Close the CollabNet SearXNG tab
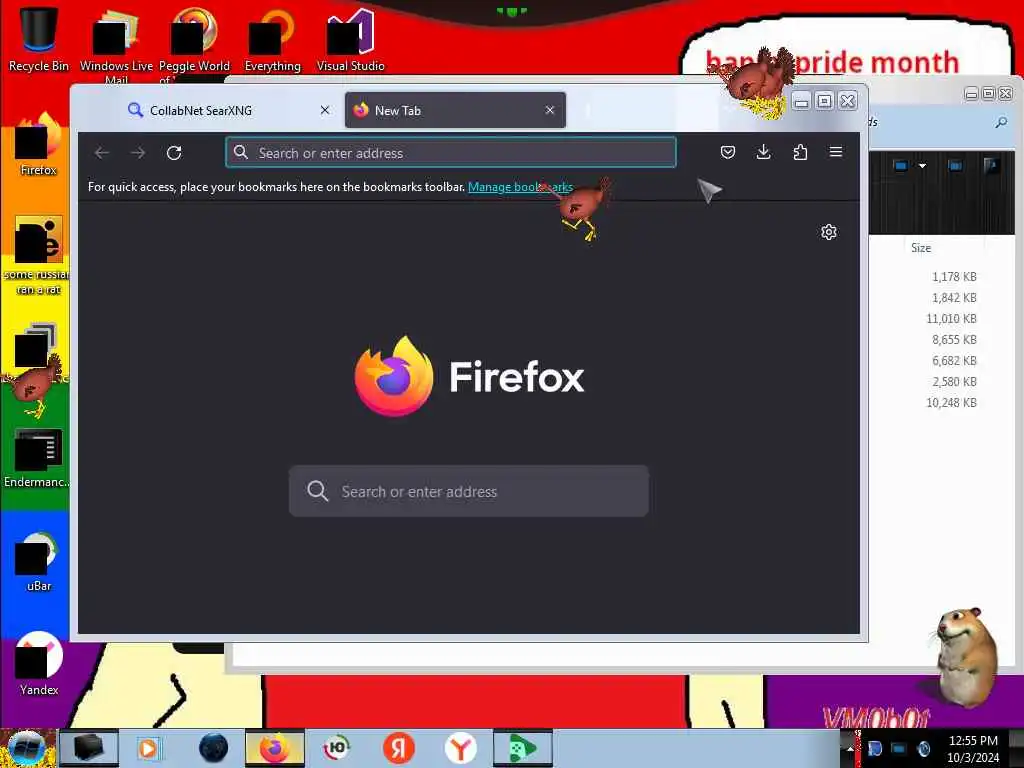Viewport: 1024px width, 768px height. click(x=325, y=110)
